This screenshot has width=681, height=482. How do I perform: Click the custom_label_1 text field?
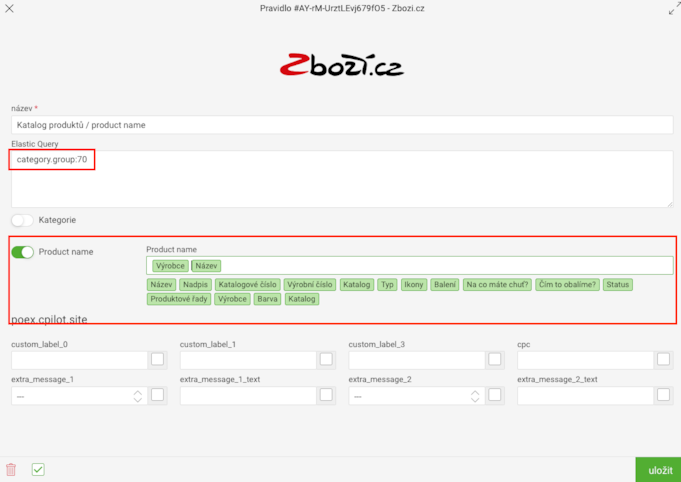(x=248, y=360)
